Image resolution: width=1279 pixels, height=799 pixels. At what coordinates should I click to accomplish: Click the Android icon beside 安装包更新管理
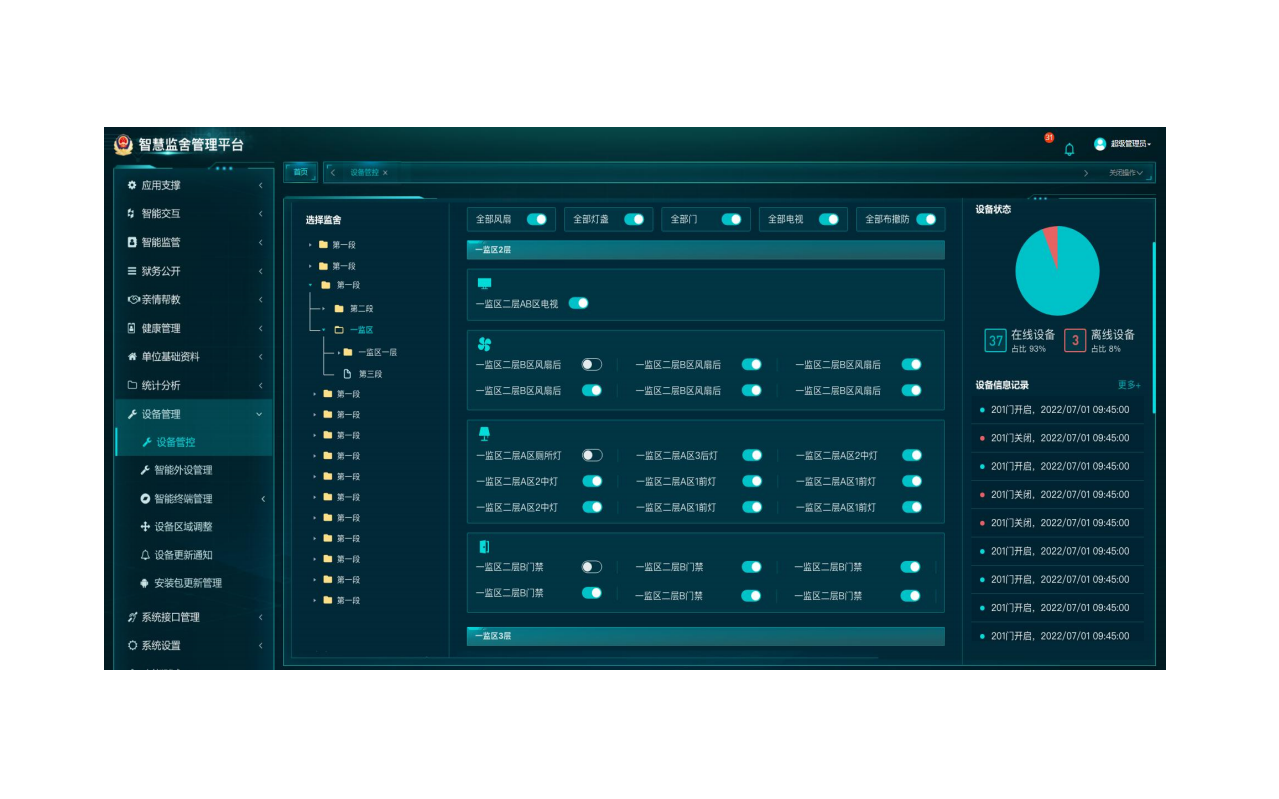tap(145, 583)
